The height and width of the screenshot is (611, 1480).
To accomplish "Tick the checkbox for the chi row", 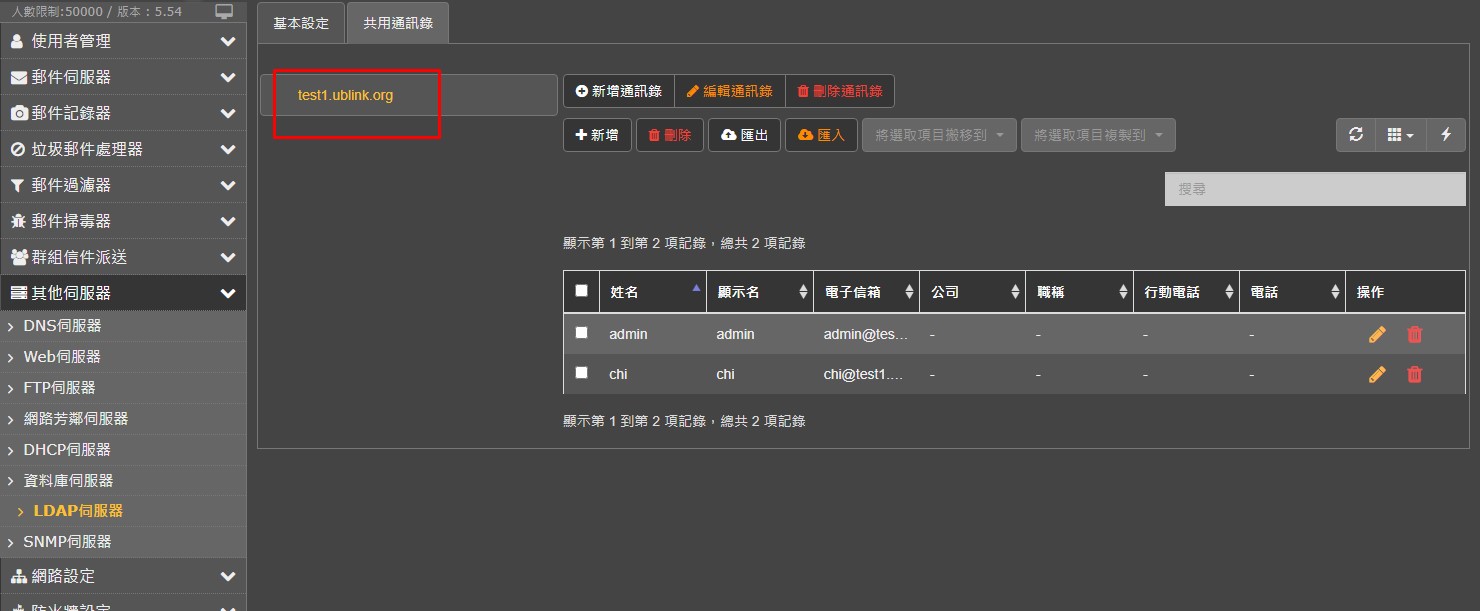I will [582, 373].
